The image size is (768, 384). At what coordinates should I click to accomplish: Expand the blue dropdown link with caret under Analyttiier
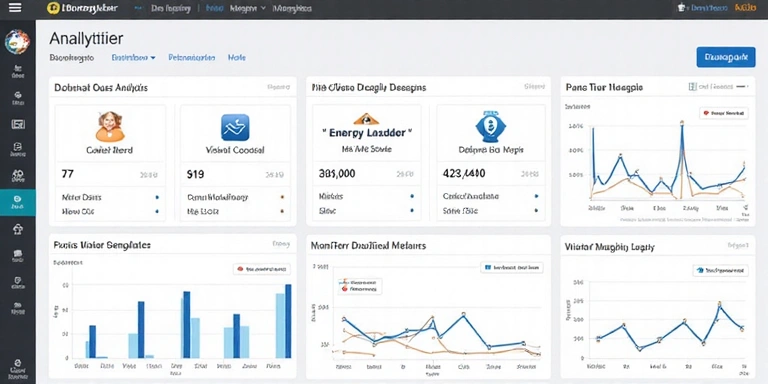[x=133, y=57]
